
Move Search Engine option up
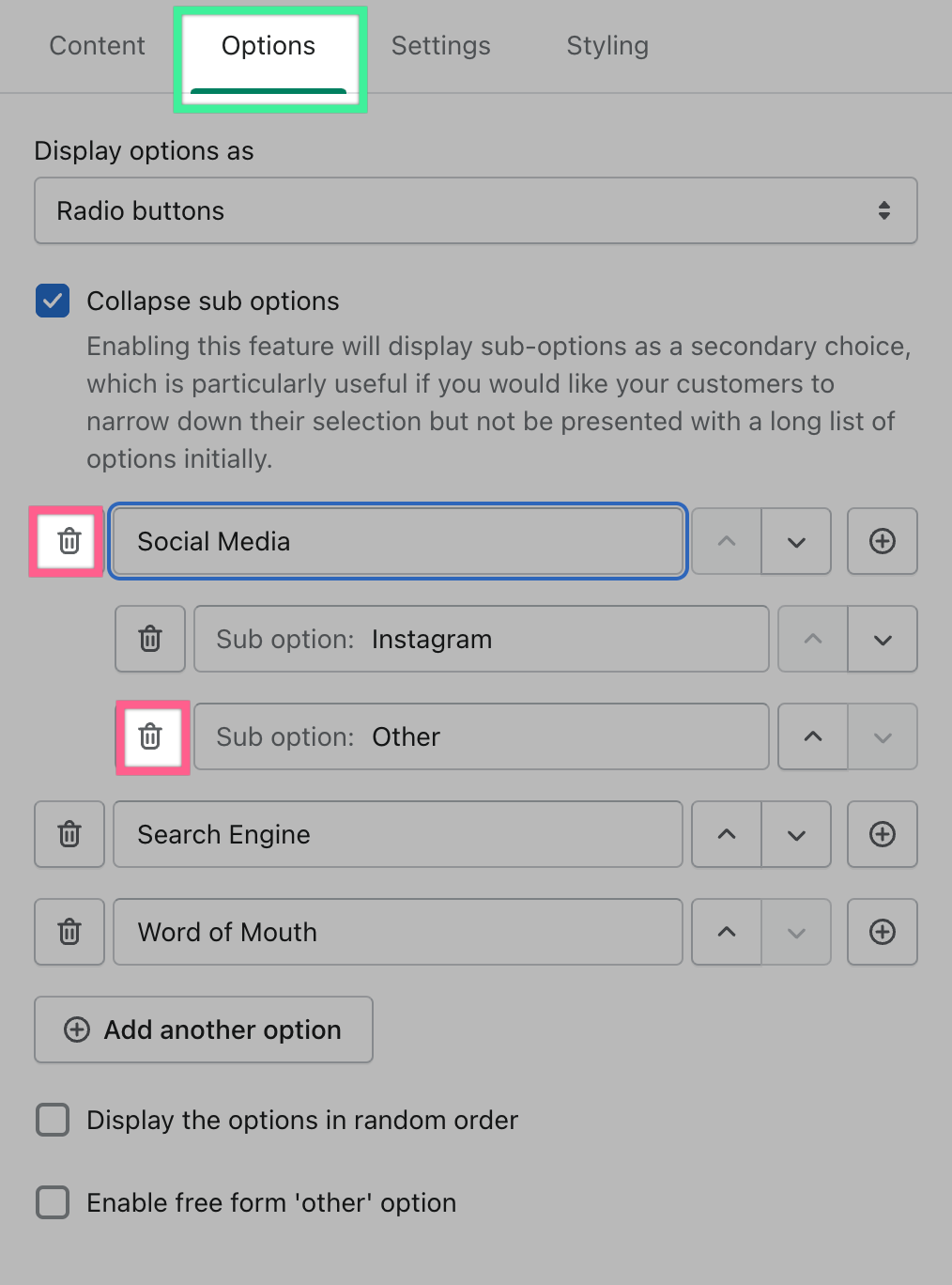pyautogui.click(x=727, y=834)
